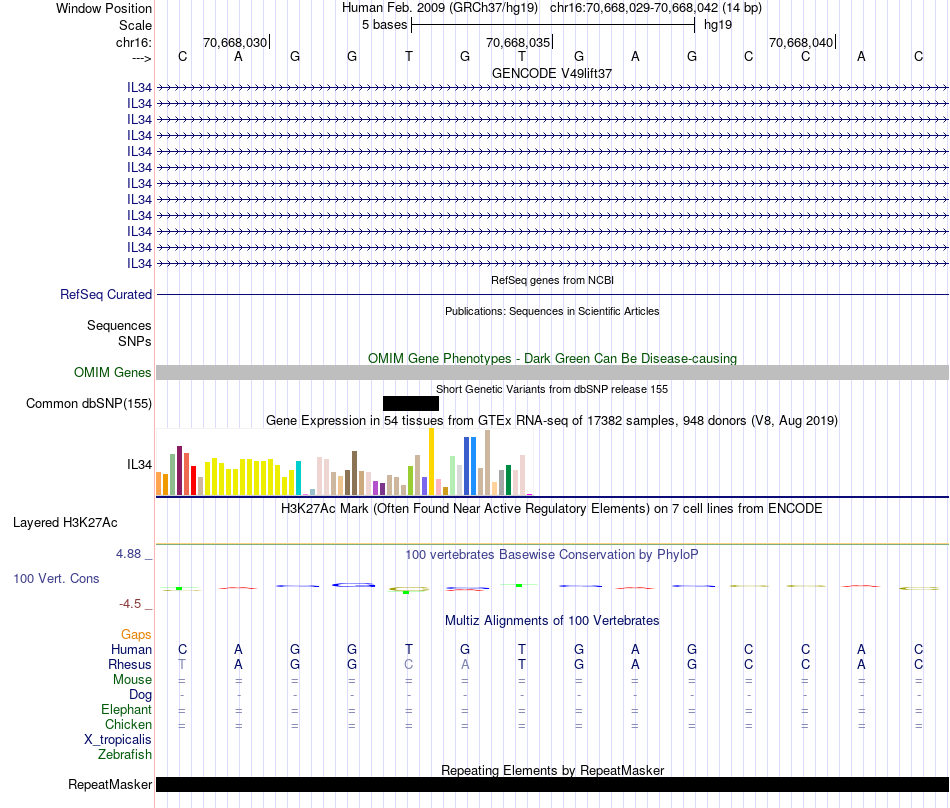Click the Sequences SNPs track label
Image resolution: width=950 pixels, height=808 pixels.
click(119, 333)
